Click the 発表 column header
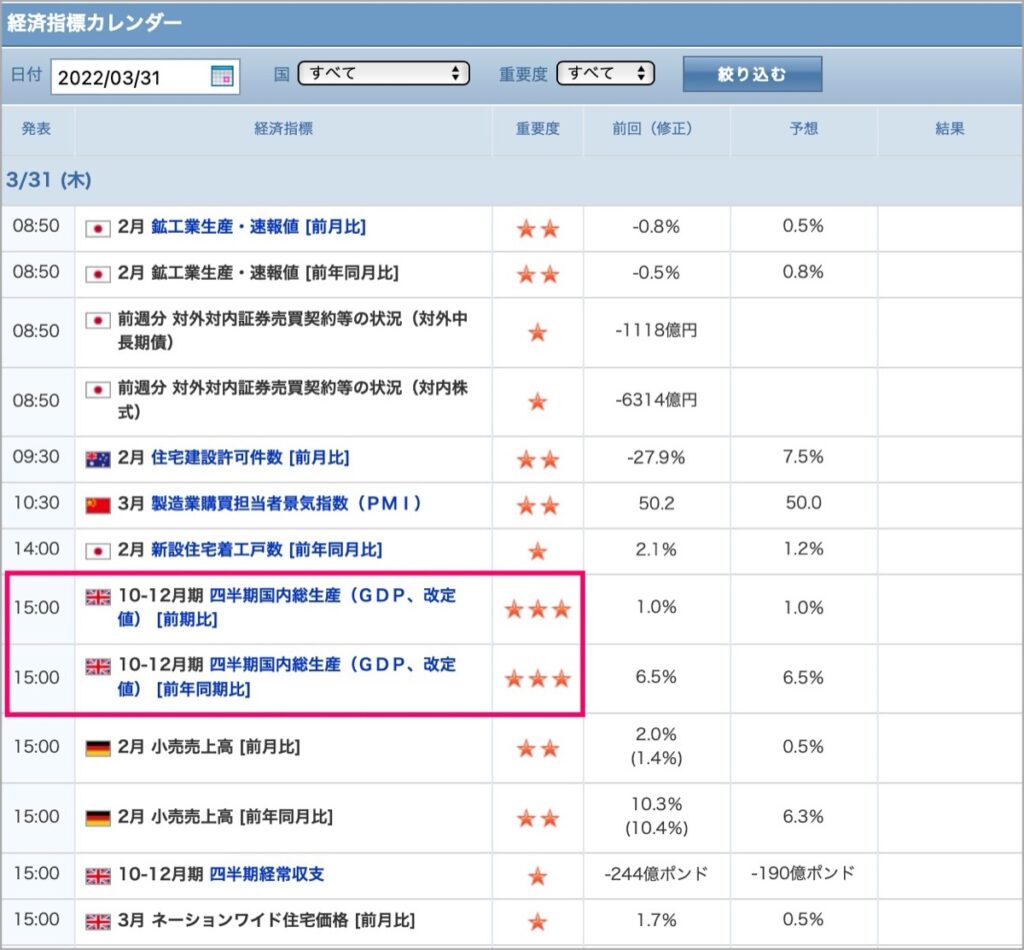Screen dimensions: 1024x950 point(37,129)
